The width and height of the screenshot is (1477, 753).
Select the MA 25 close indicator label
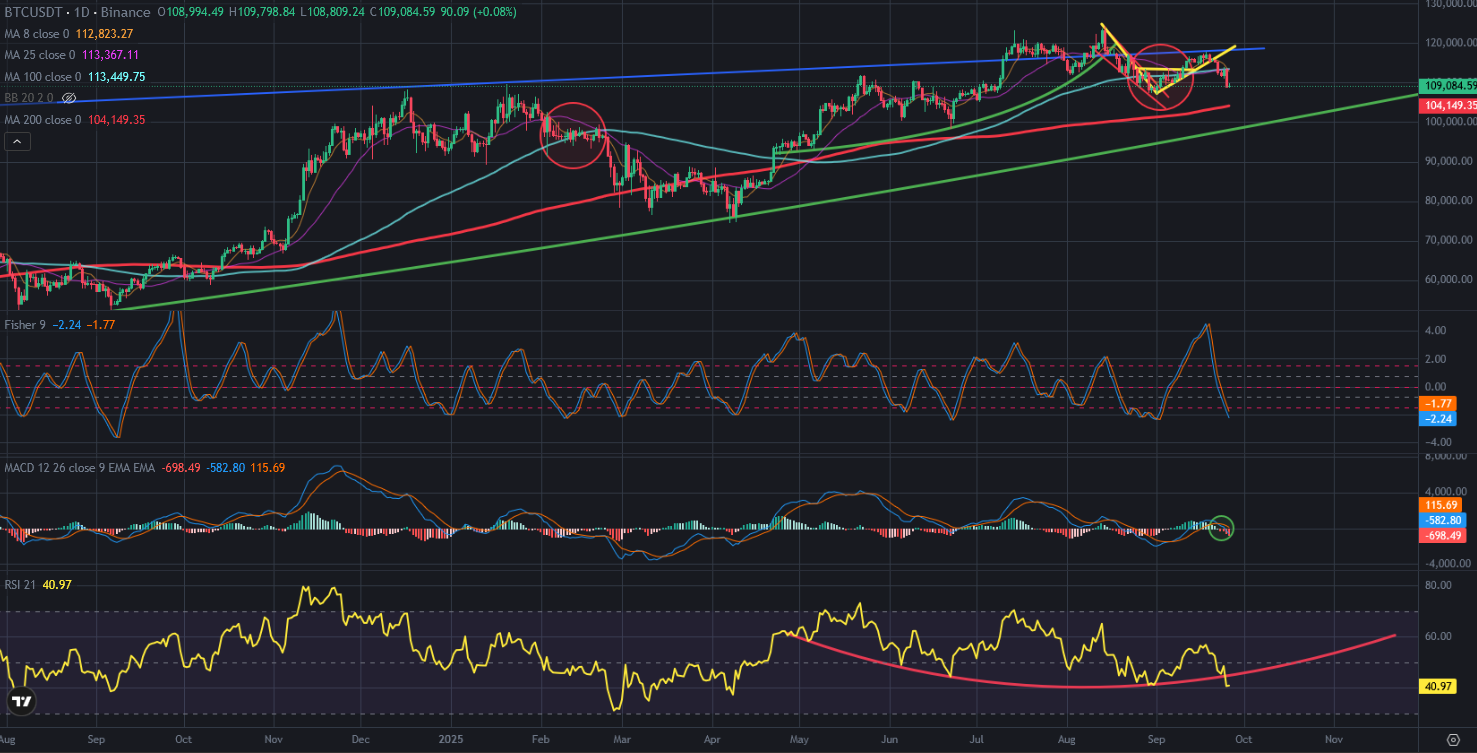tap(43, 54)
